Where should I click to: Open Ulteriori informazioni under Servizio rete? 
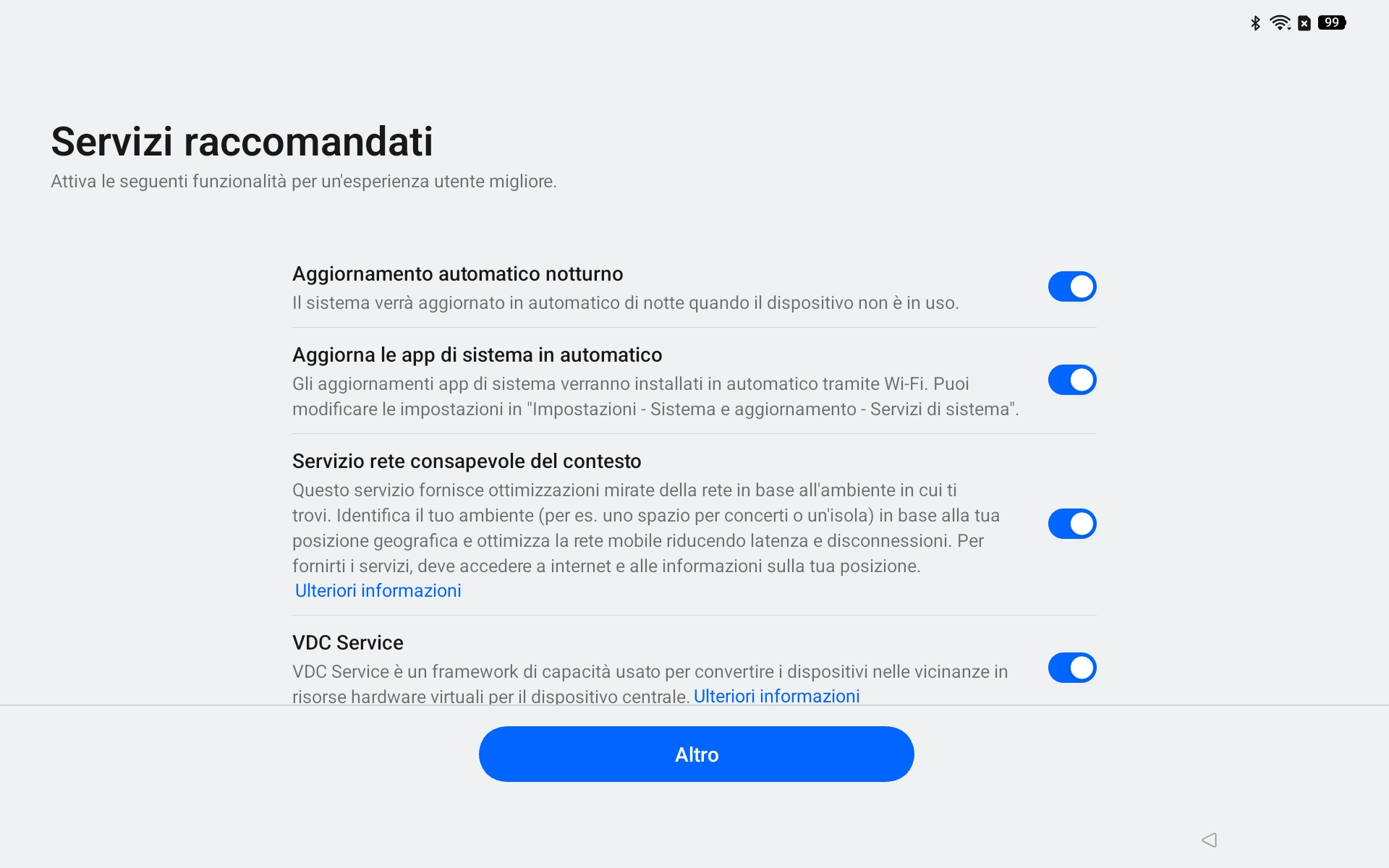pos(378,591)
